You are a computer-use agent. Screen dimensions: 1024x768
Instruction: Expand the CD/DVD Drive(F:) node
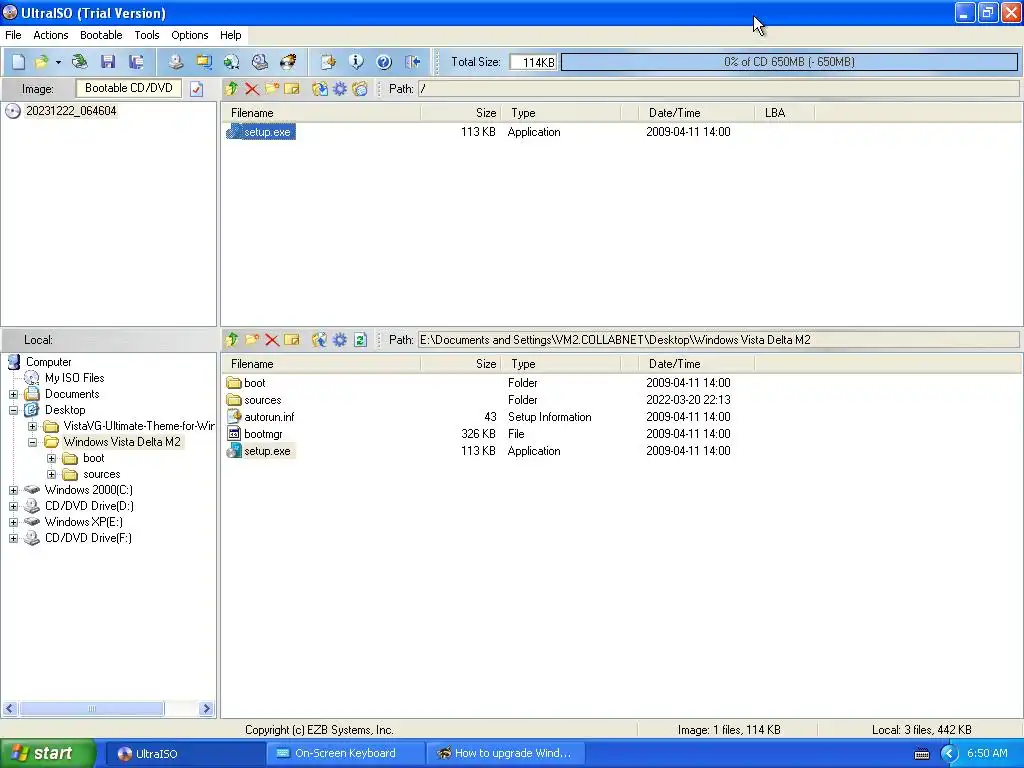[x=13, y=538]
